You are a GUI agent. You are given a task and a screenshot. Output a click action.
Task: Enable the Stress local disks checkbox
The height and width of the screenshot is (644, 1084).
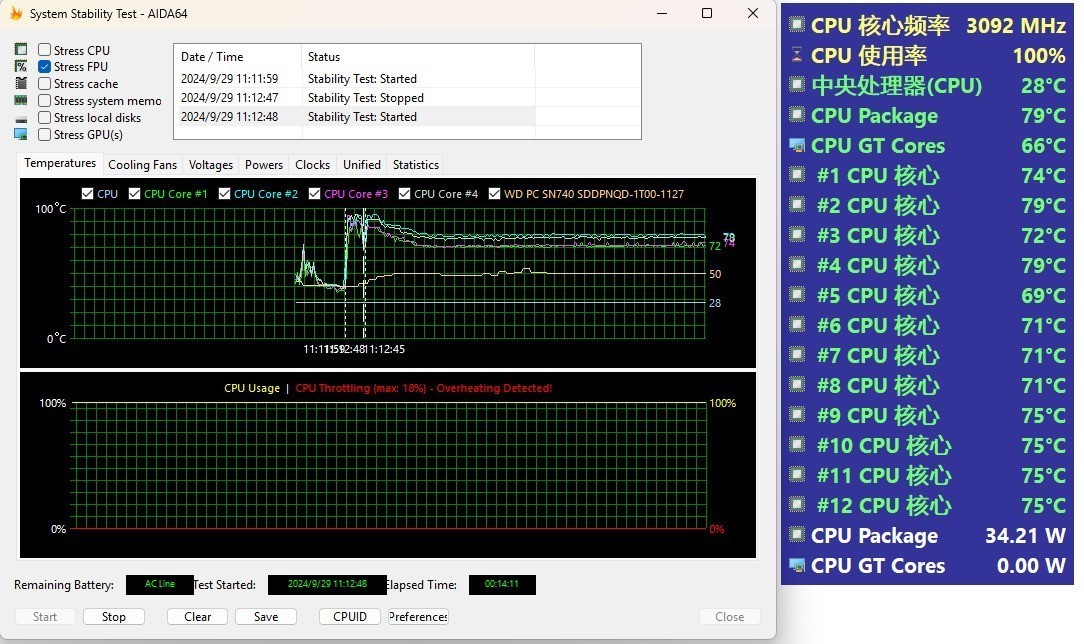pyautogui.click(x=44, y=117)
